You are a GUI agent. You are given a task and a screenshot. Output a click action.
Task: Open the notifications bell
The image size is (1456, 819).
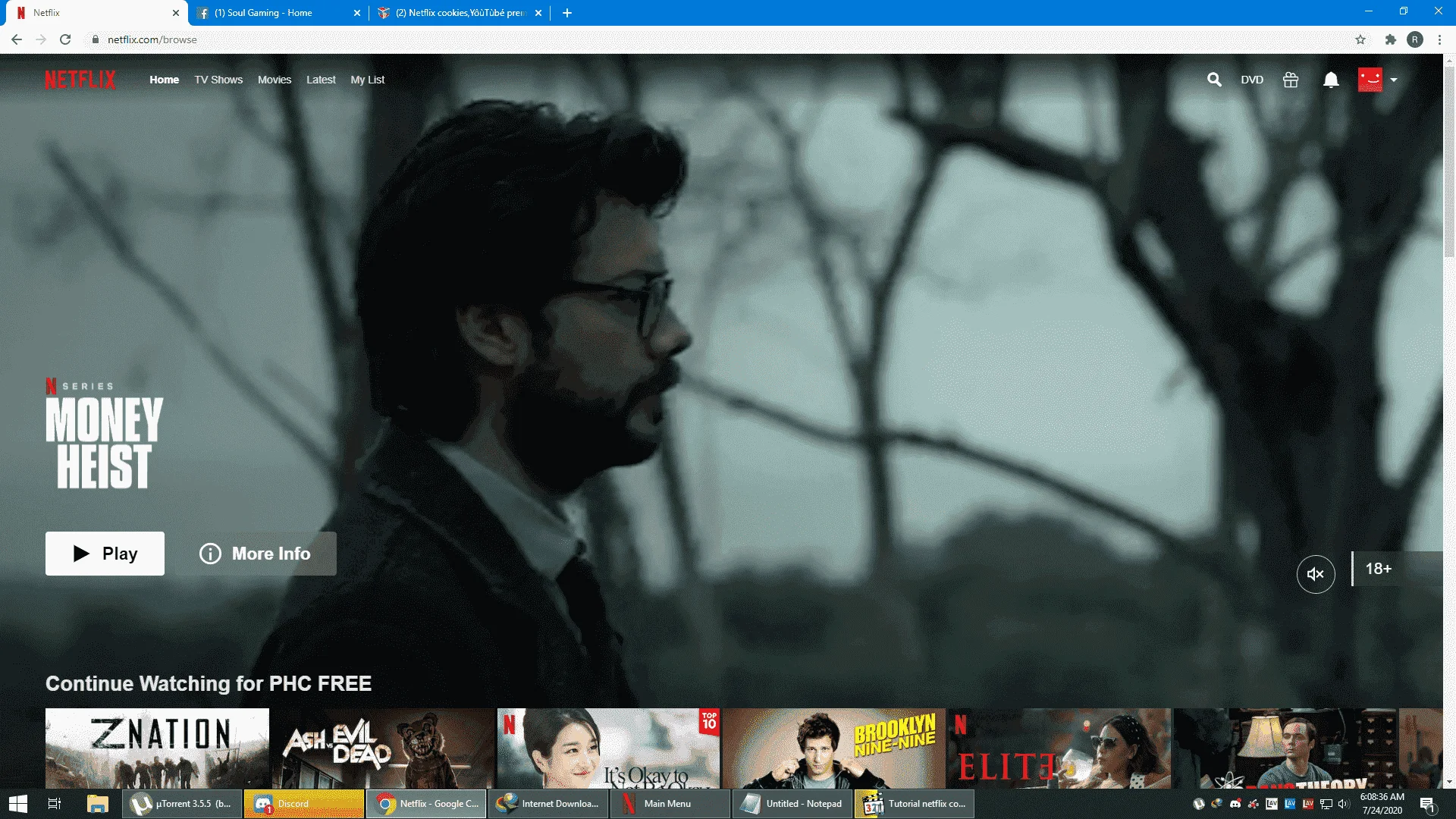coord(1331,80)
